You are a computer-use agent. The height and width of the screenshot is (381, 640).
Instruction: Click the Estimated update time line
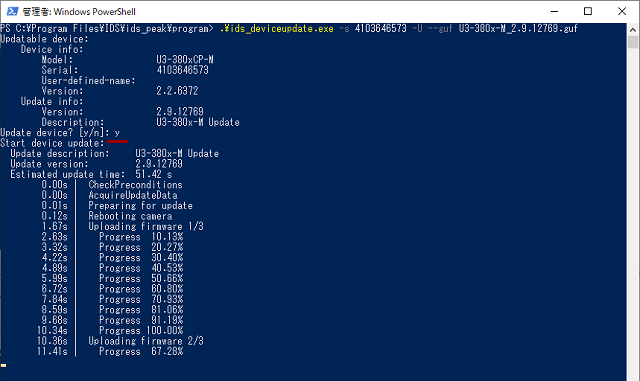(x=91, y=174)
